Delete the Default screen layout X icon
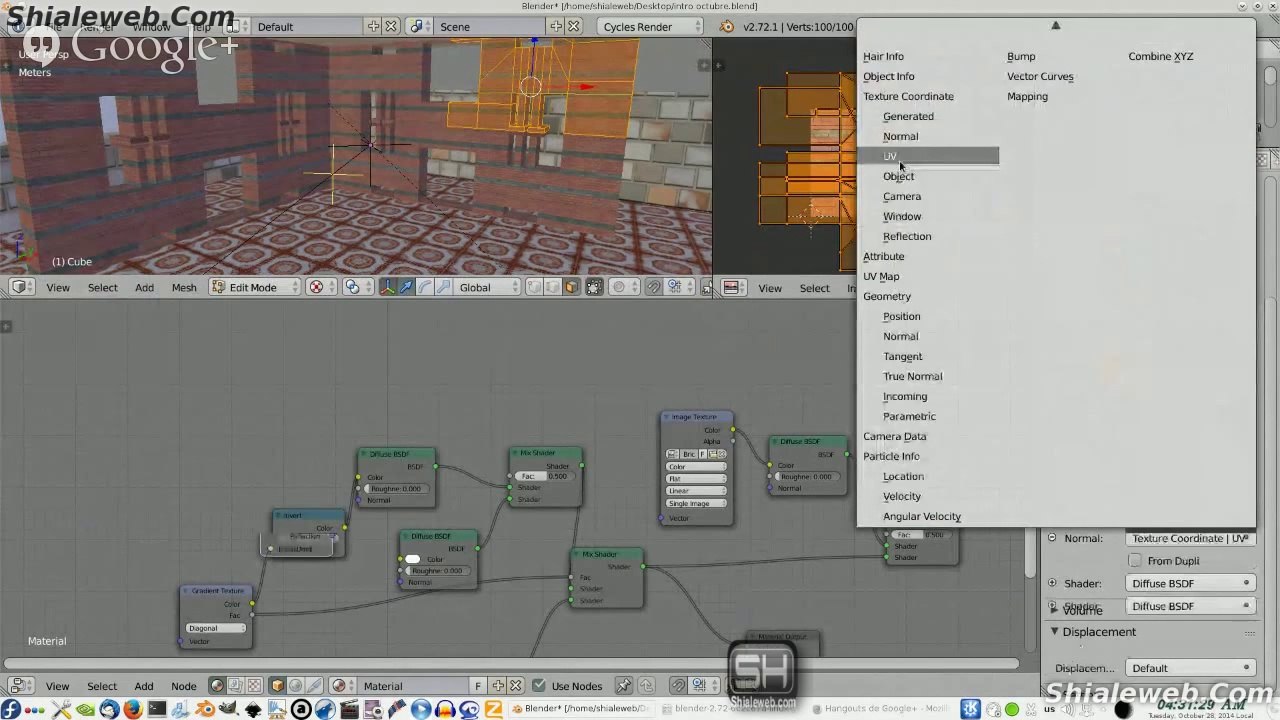Image resolution: width=1280 pixels, height=720 pixels. click(391, 27)
